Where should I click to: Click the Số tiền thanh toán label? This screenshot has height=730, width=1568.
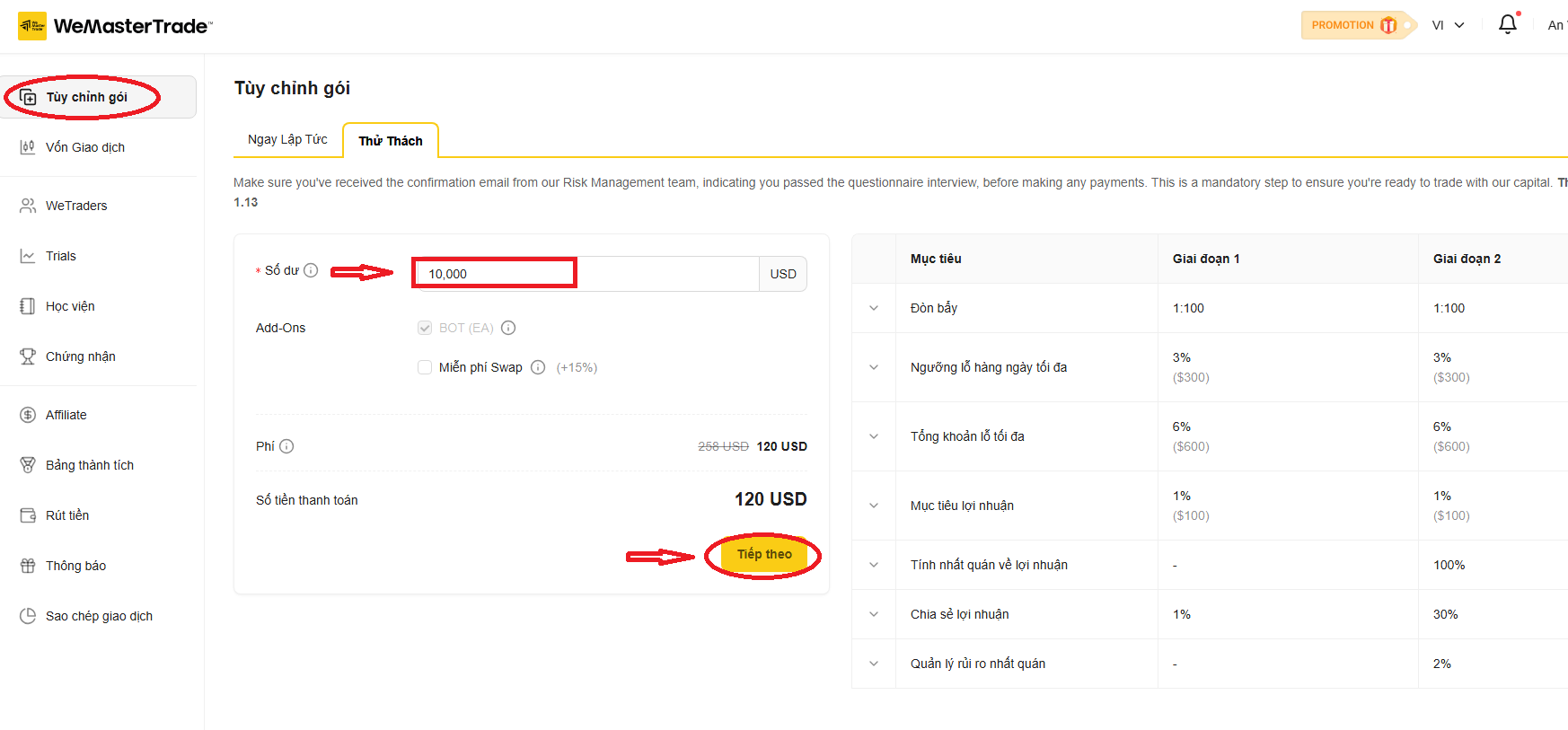tap(307, 500)
